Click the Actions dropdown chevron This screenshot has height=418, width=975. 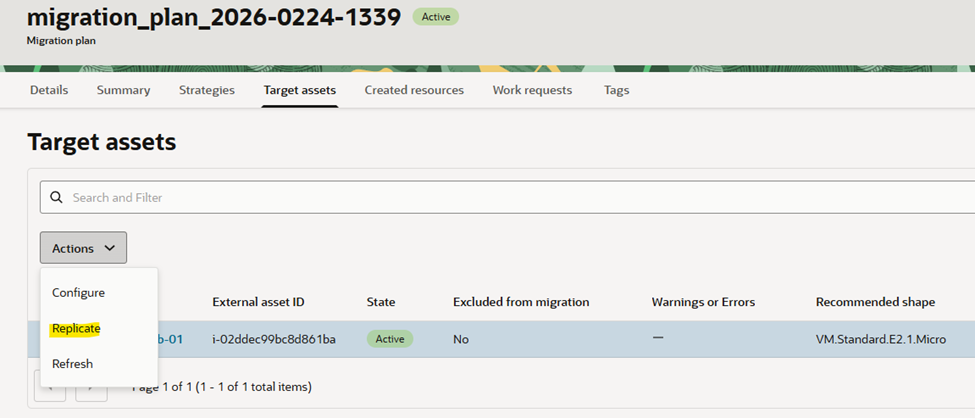tap(110, 248)
